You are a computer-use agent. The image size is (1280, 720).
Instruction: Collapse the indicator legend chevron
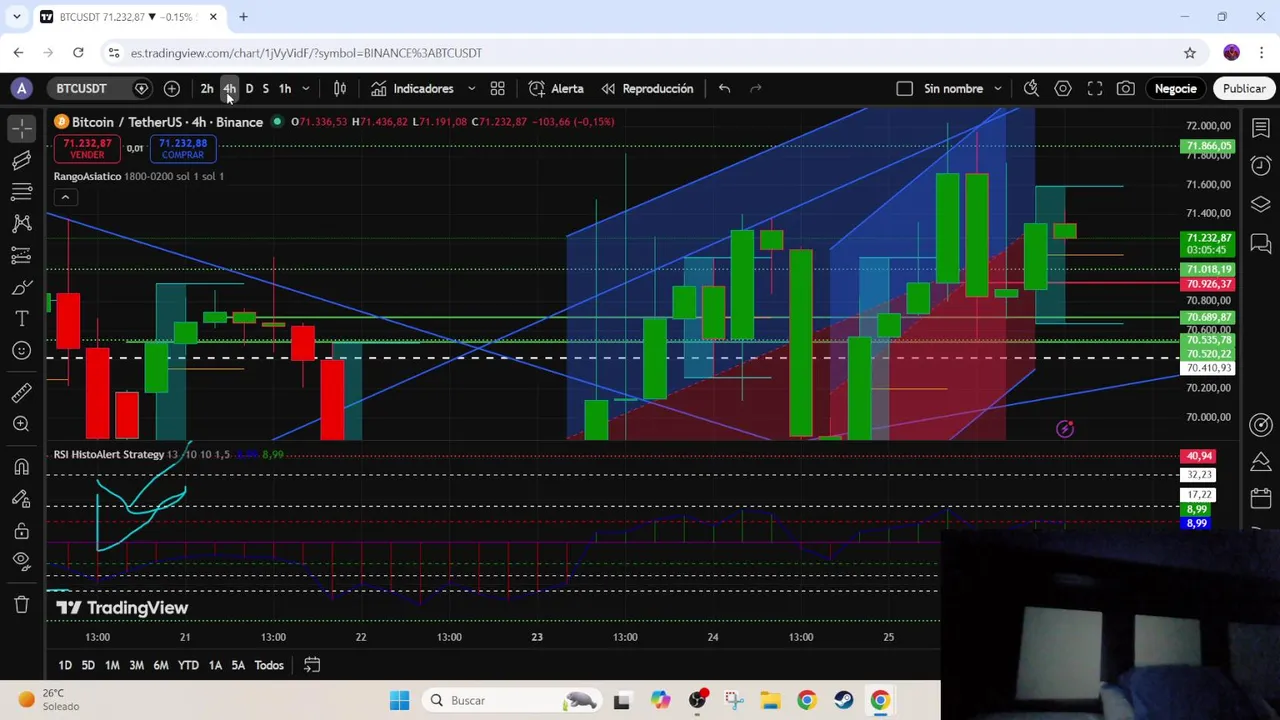point(65,197)
